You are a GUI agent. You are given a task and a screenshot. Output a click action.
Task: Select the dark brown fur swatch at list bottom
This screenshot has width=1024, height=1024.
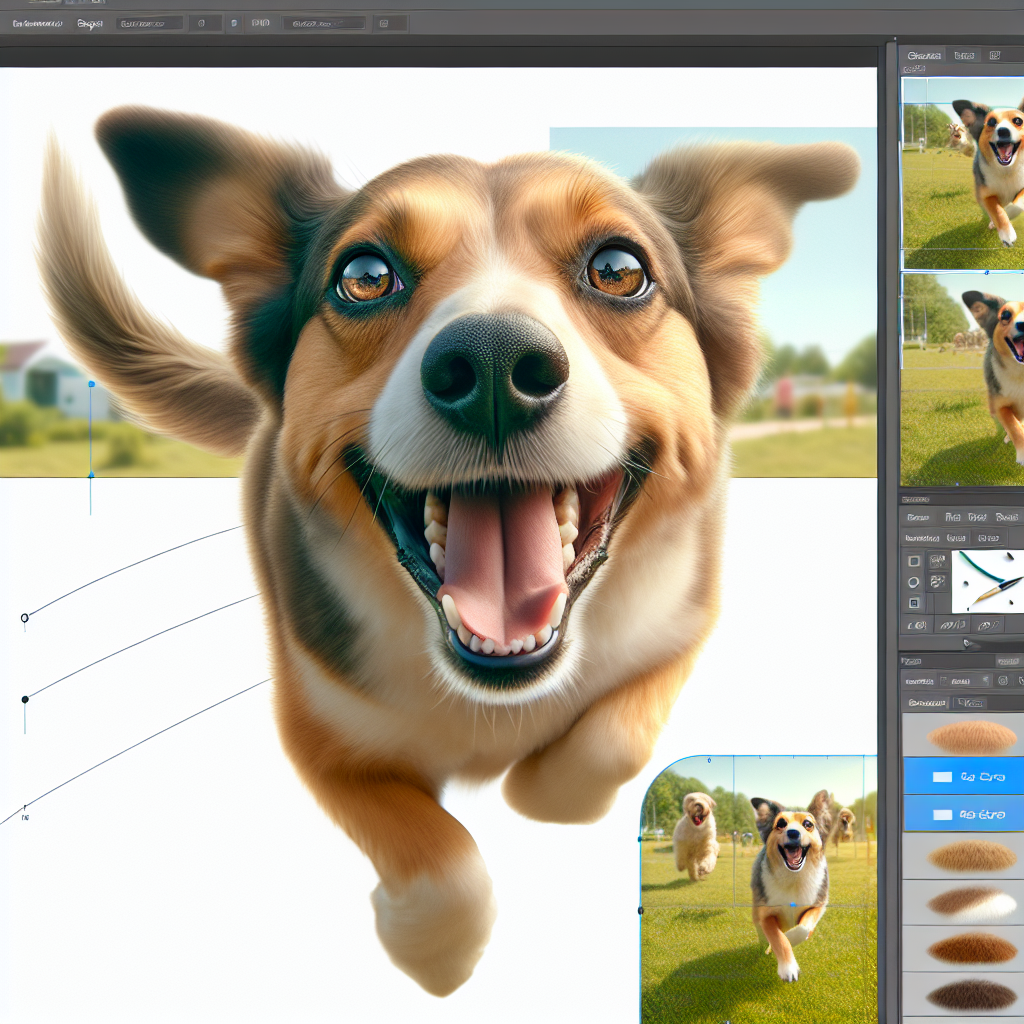click(x=963, y=995)
